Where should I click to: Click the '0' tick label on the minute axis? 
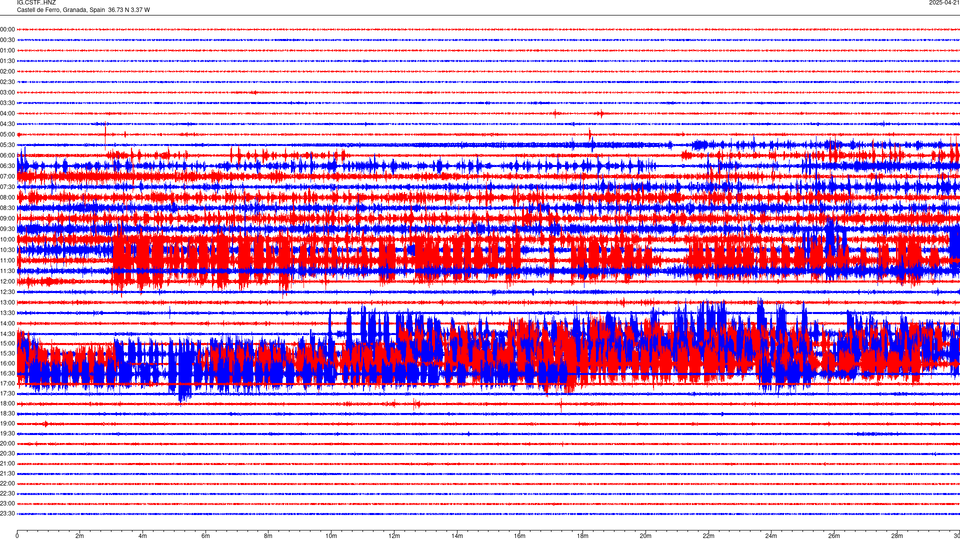17,536
